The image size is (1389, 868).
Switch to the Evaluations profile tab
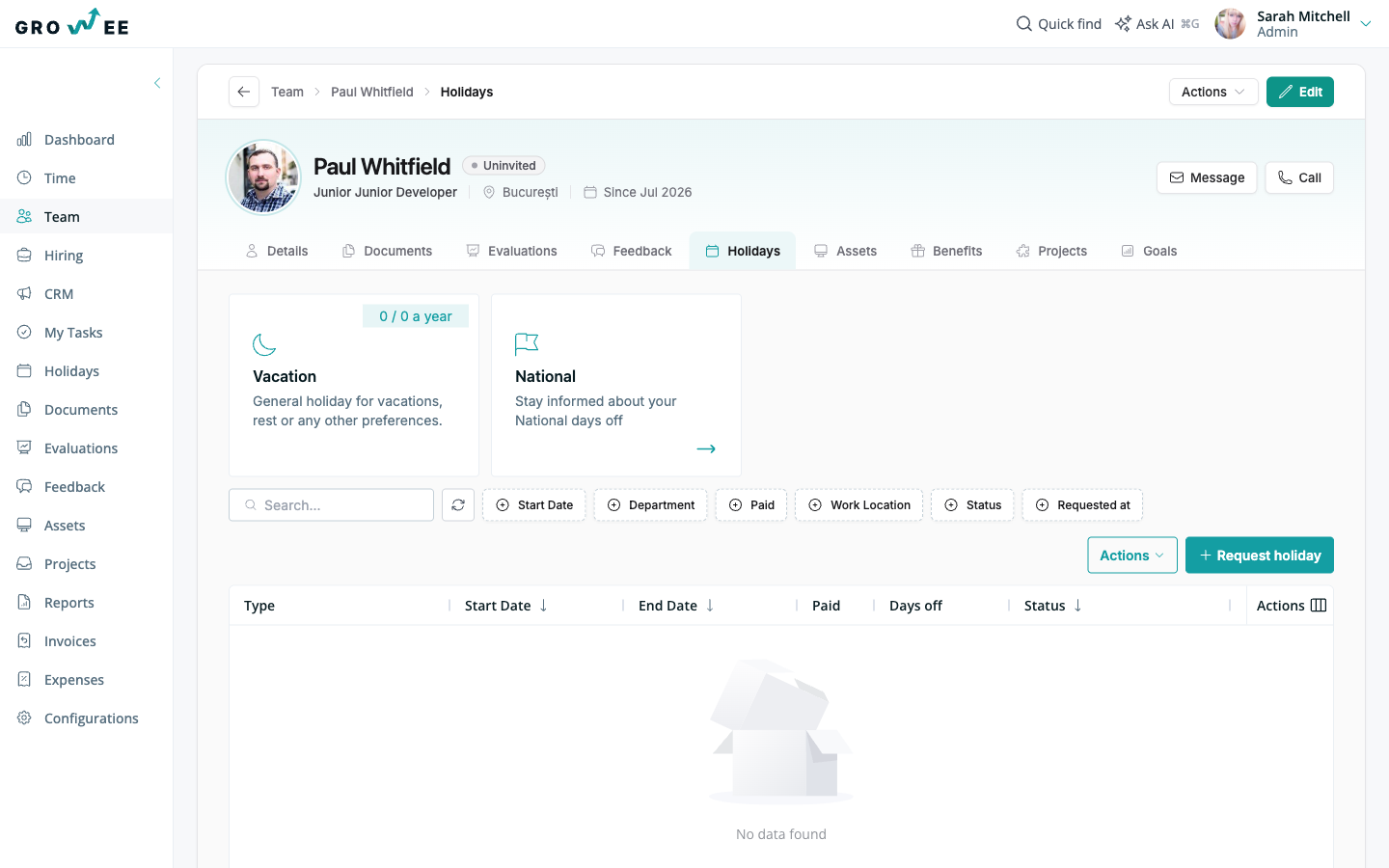coord(511,251)
